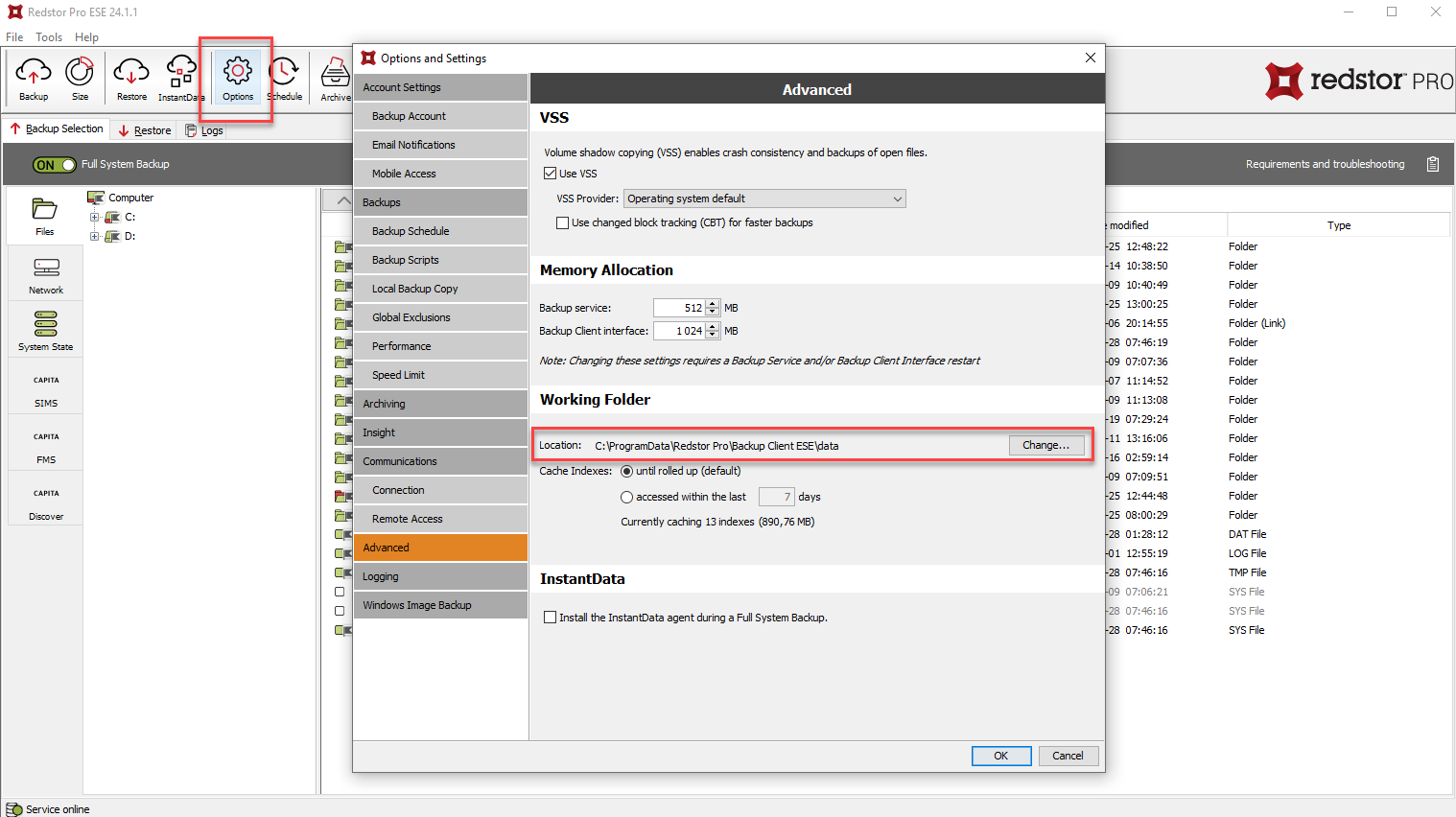Switch to the Backup Selection tab
This screenshot has width=1456, height=817.
coord(57,128)
